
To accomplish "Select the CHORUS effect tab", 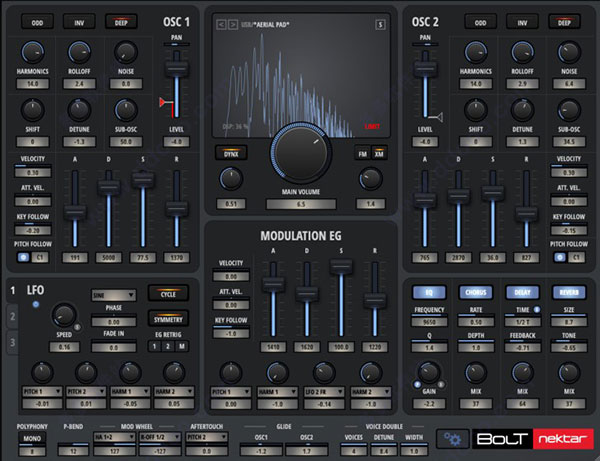I will 476,293.
